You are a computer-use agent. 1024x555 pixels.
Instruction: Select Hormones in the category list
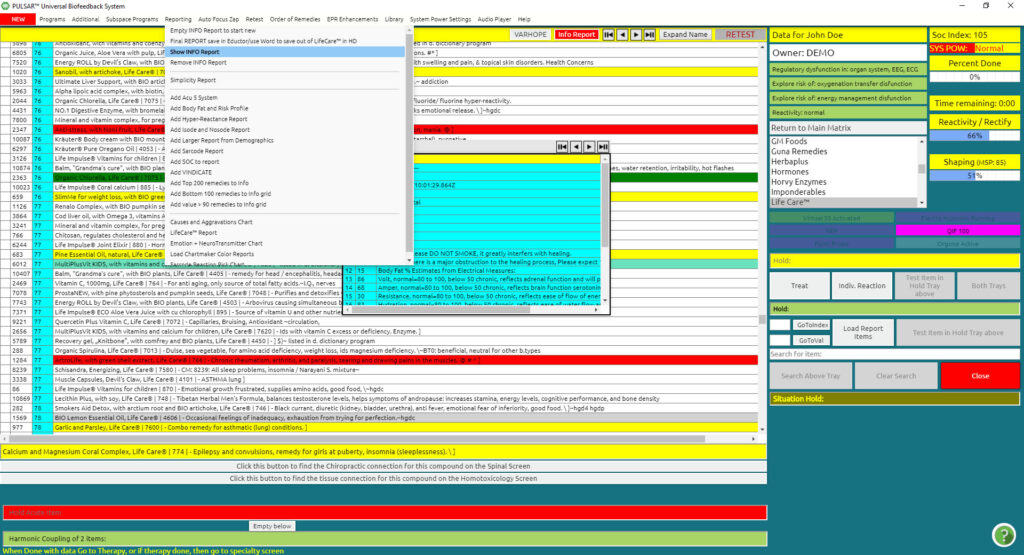pos(789,171)
